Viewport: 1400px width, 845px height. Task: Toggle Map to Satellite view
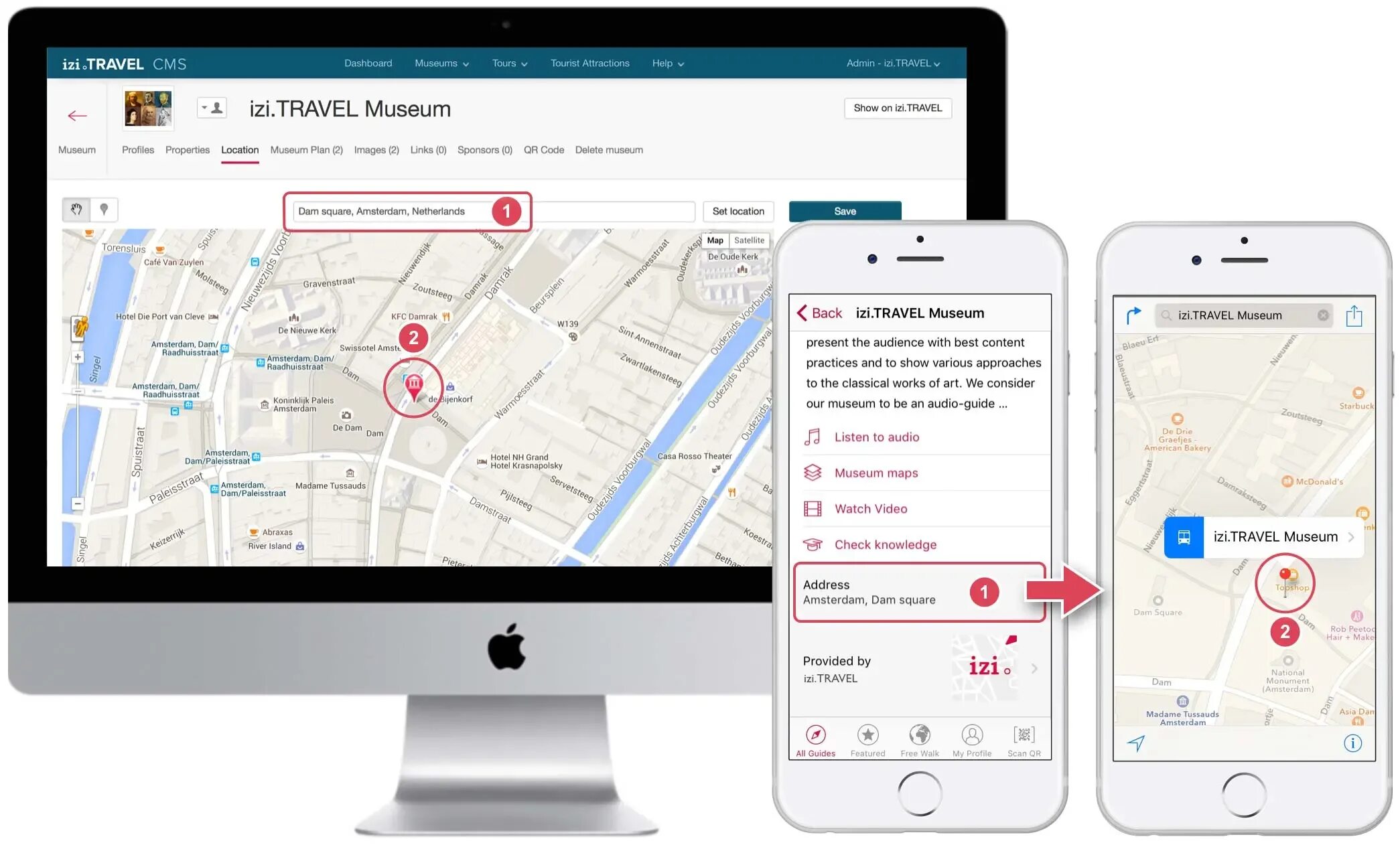point(750,240)
